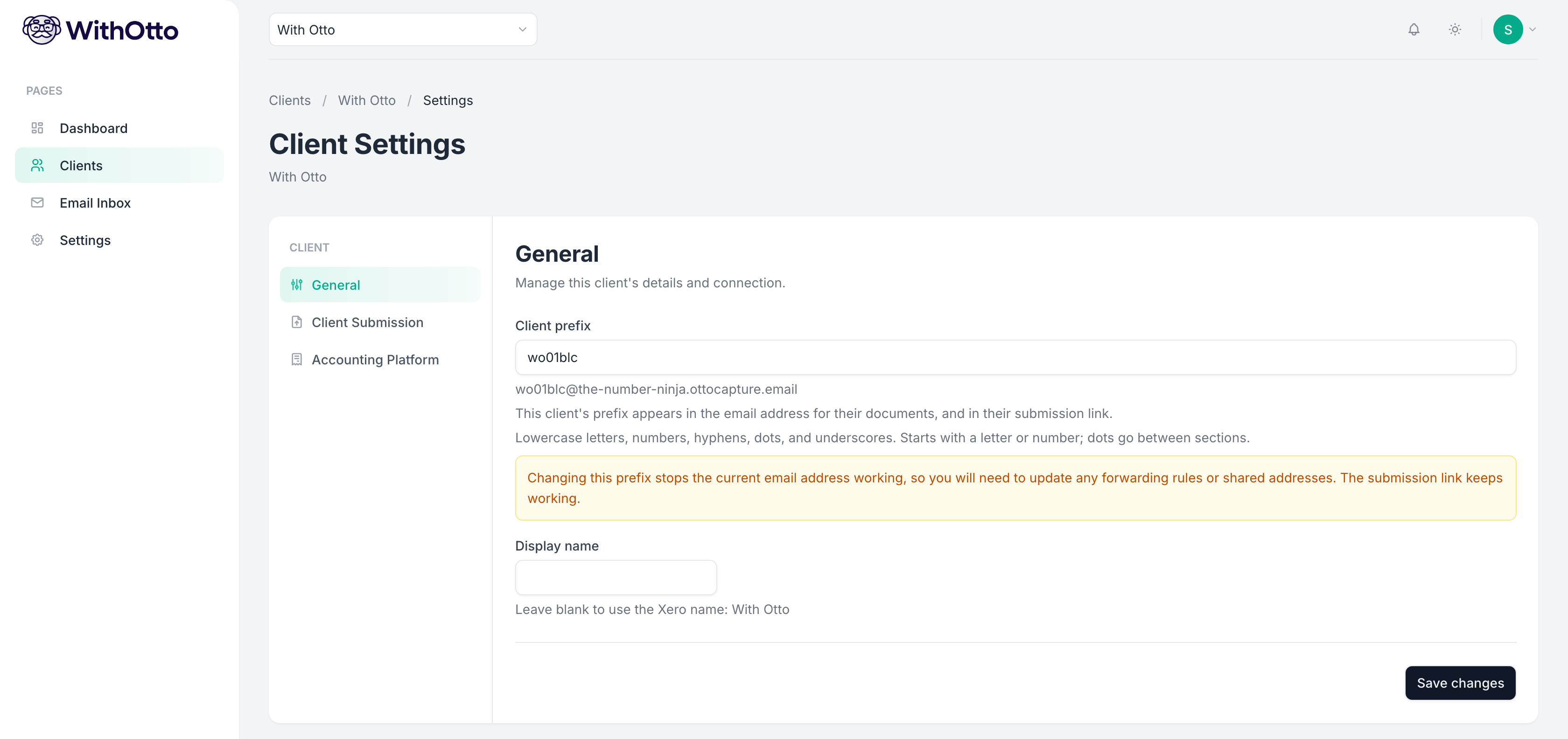The width and height of the screenshot is (1568, 739).
Task: Click the WithOtto logo
Action: tap(100, 30)
